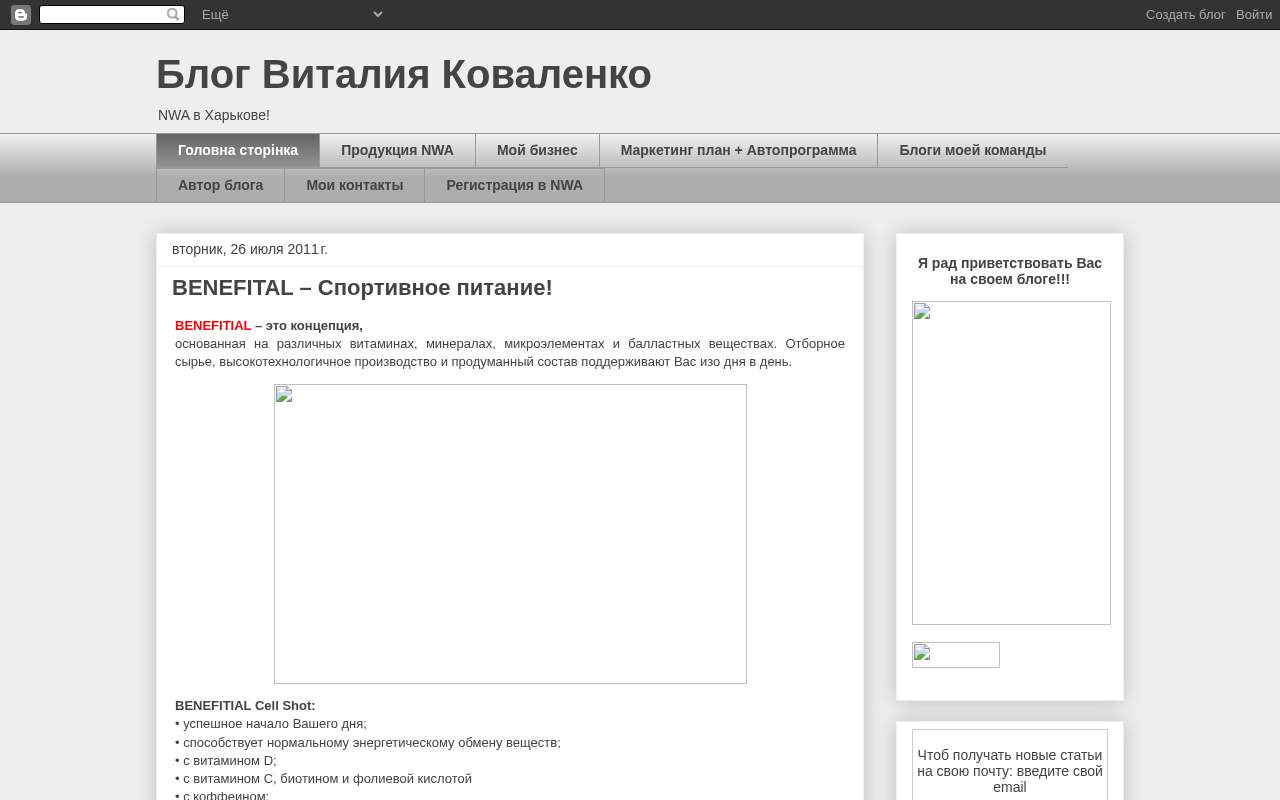This screenshot has width=1280, height=800.
Task: Click the large broken image in the post
Action: pyautogui.click(x=510, y=534)
